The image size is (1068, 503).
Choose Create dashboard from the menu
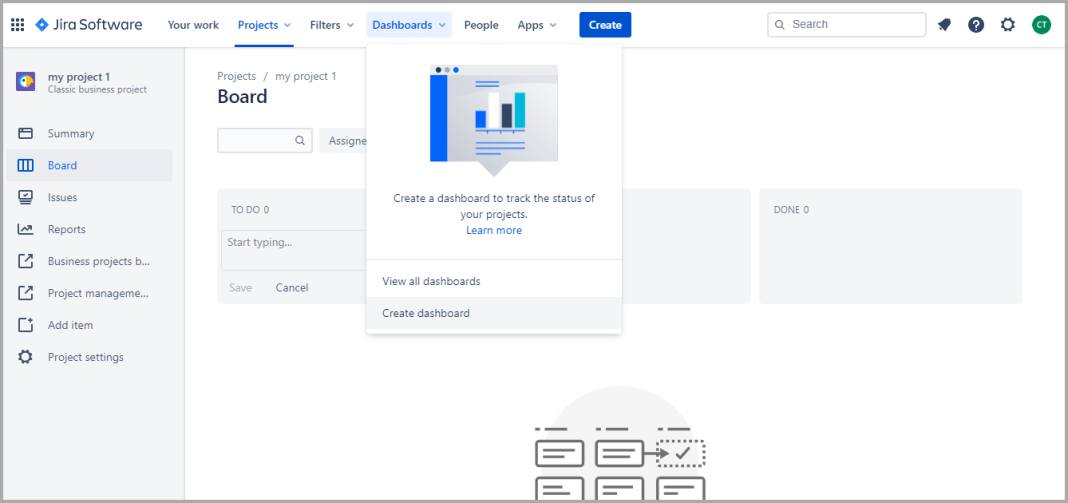[x=426, y=313]
